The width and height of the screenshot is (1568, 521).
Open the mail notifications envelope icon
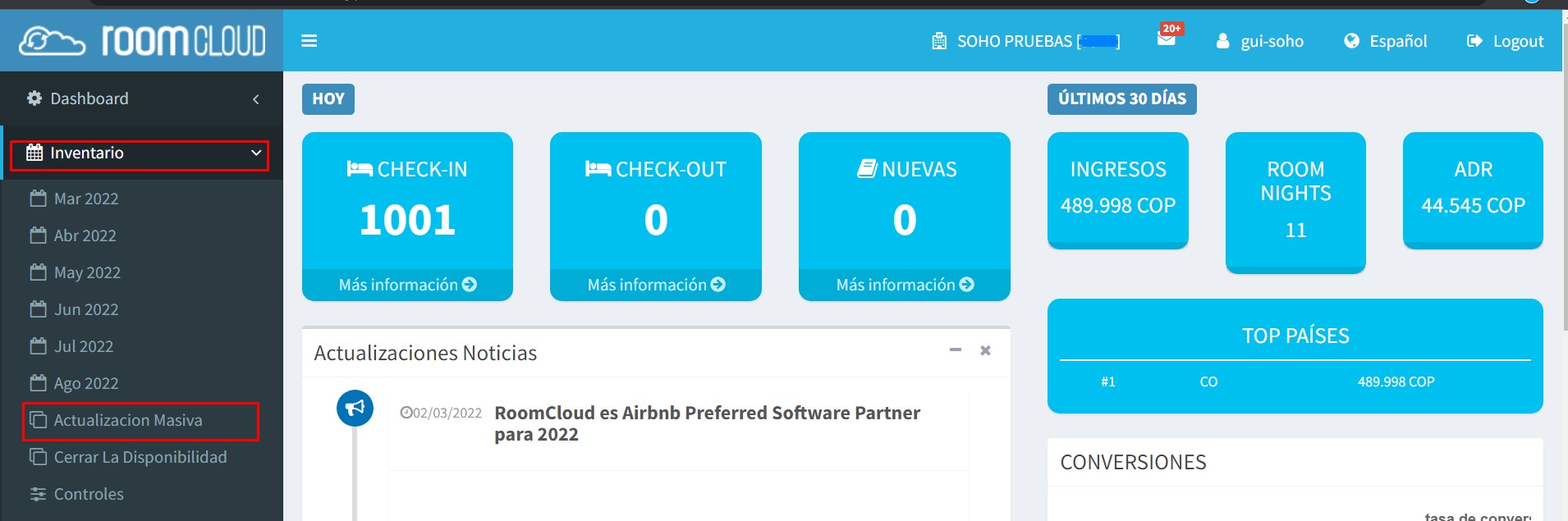coord(1166,39)
